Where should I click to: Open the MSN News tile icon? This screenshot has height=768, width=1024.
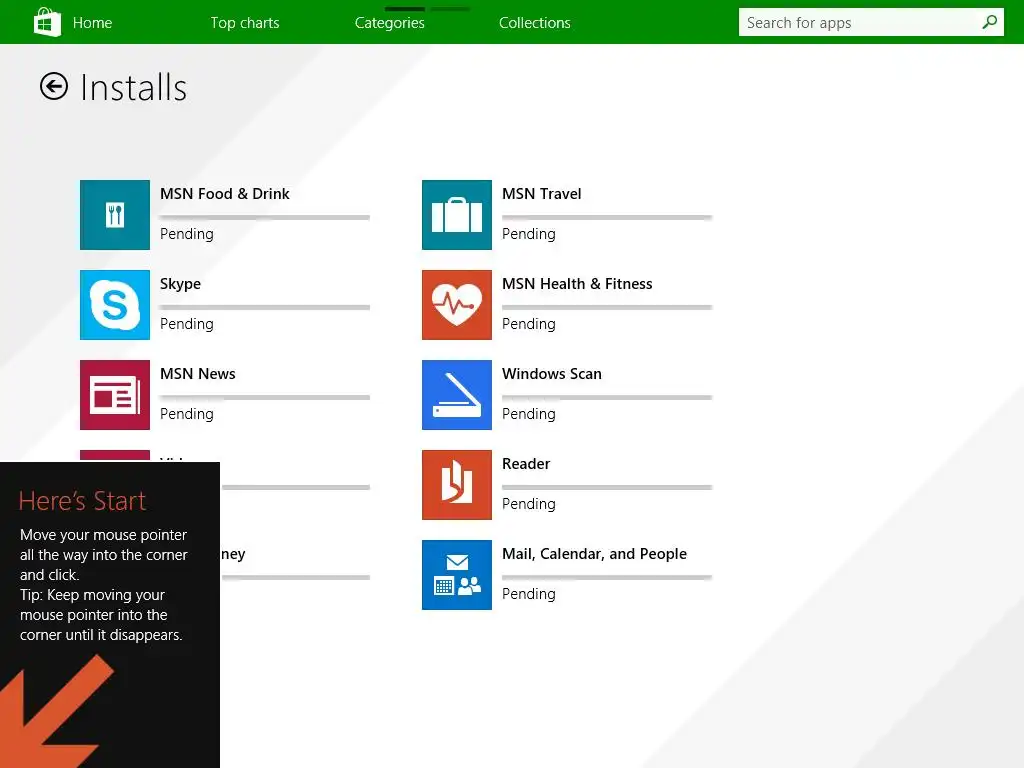[115, 395]
